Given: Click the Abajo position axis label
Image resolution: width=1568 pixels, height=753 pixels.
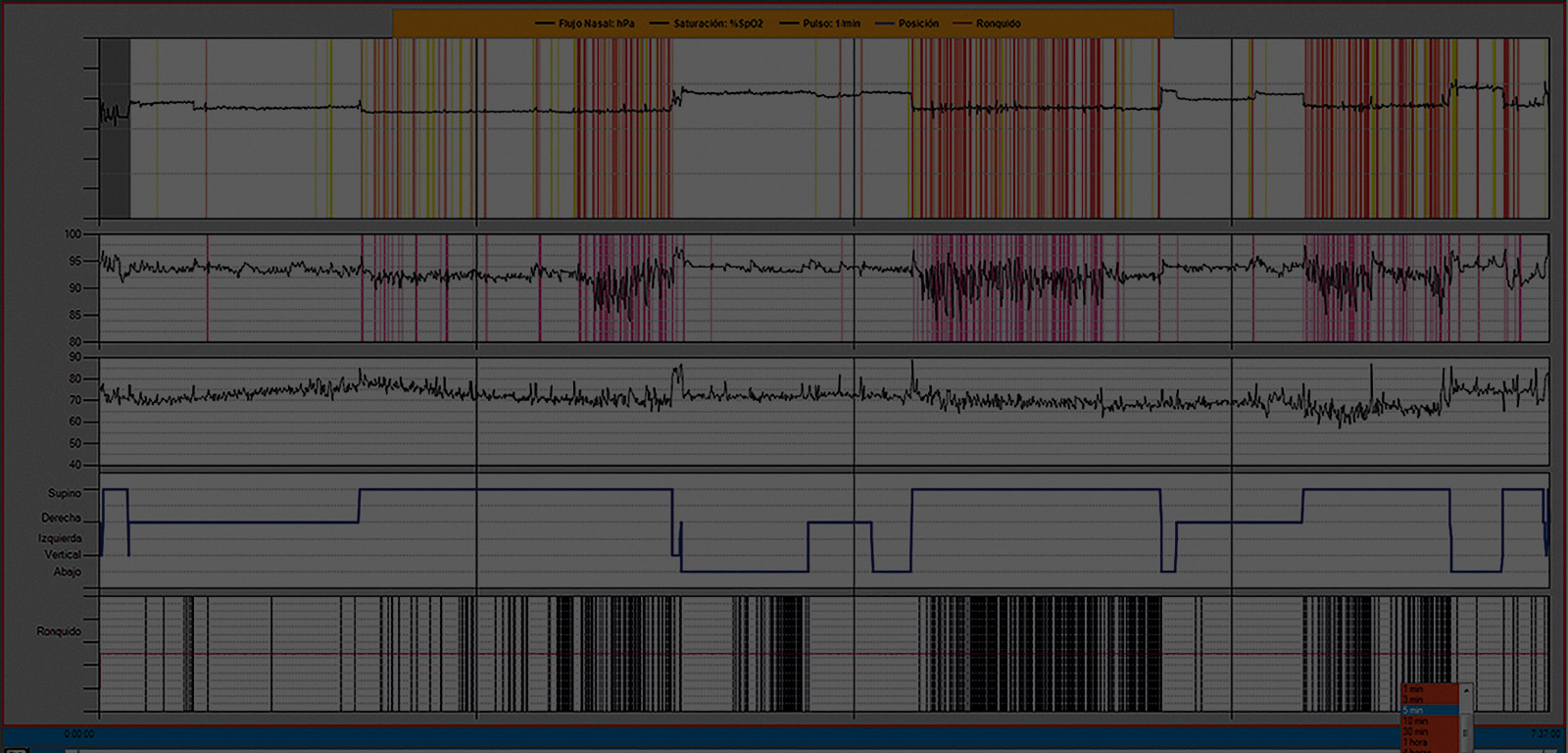Looking at the screenshot, I should [x=68, y=572].
